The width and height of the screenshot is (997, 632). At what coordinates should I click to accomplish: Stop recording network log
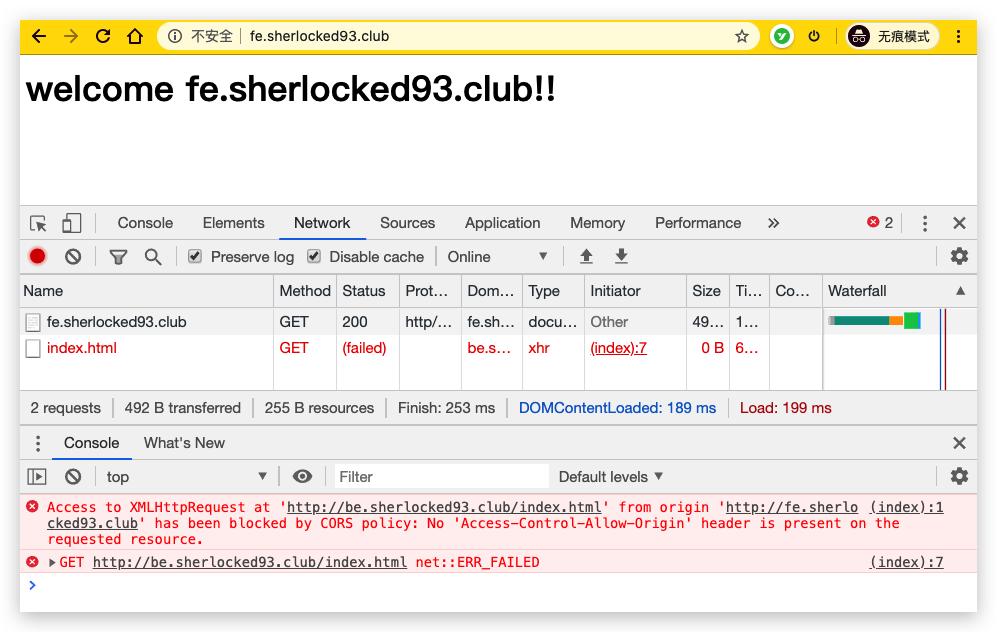(38, 257)
